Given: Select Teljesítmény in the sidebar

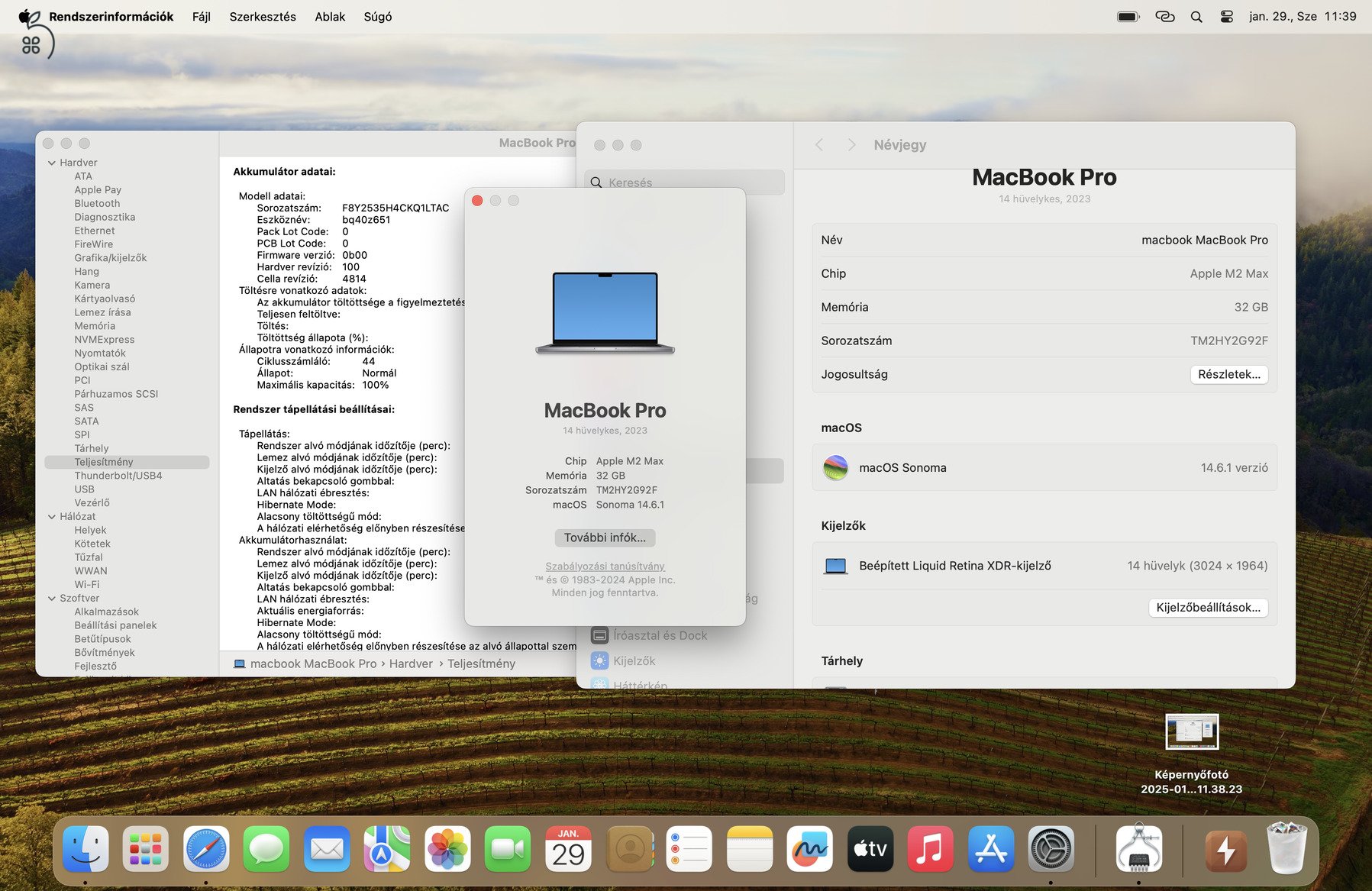Looking at the screenshot, I should click(x=127, y=463).
